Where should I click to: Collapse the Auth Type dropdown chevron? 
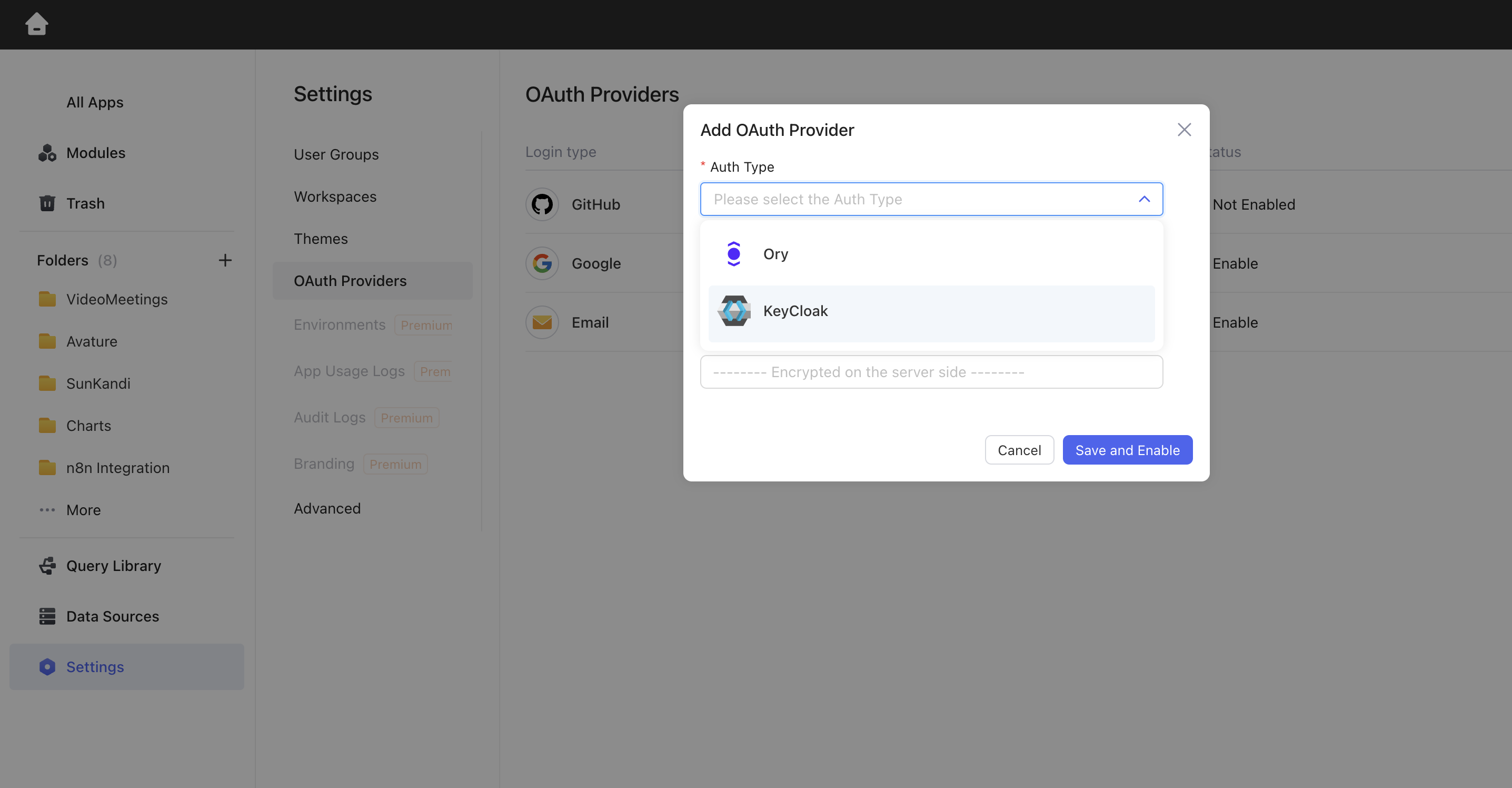1144,199
